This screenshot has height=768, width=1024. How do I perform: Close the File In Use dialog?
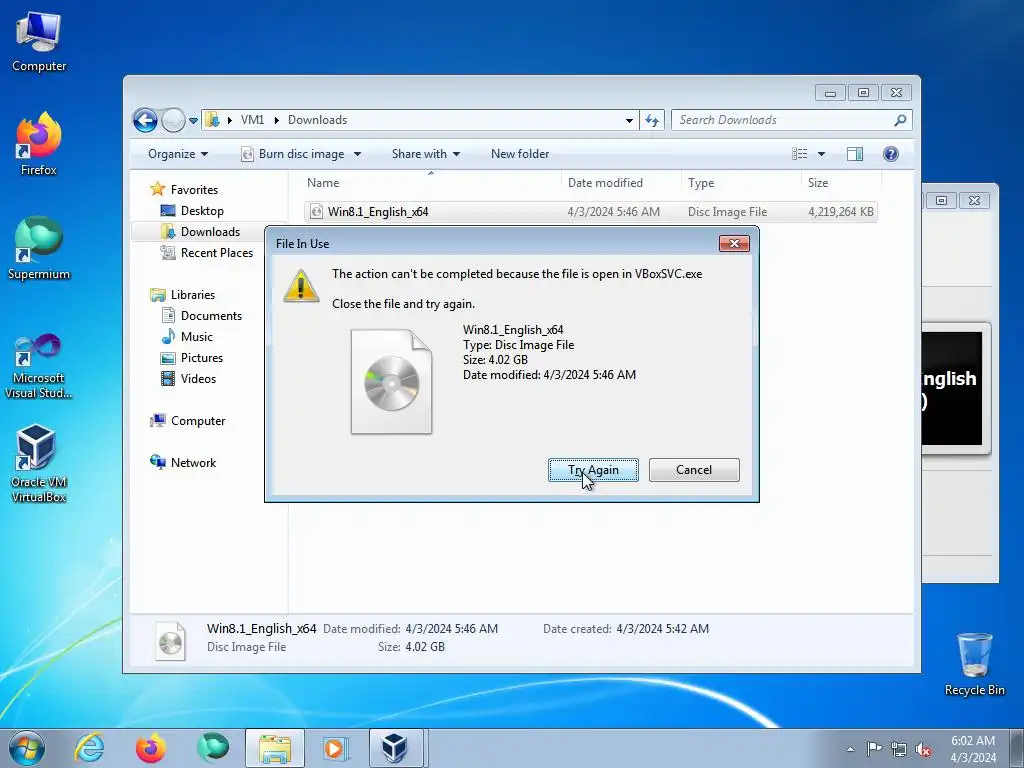click(734, 244)
